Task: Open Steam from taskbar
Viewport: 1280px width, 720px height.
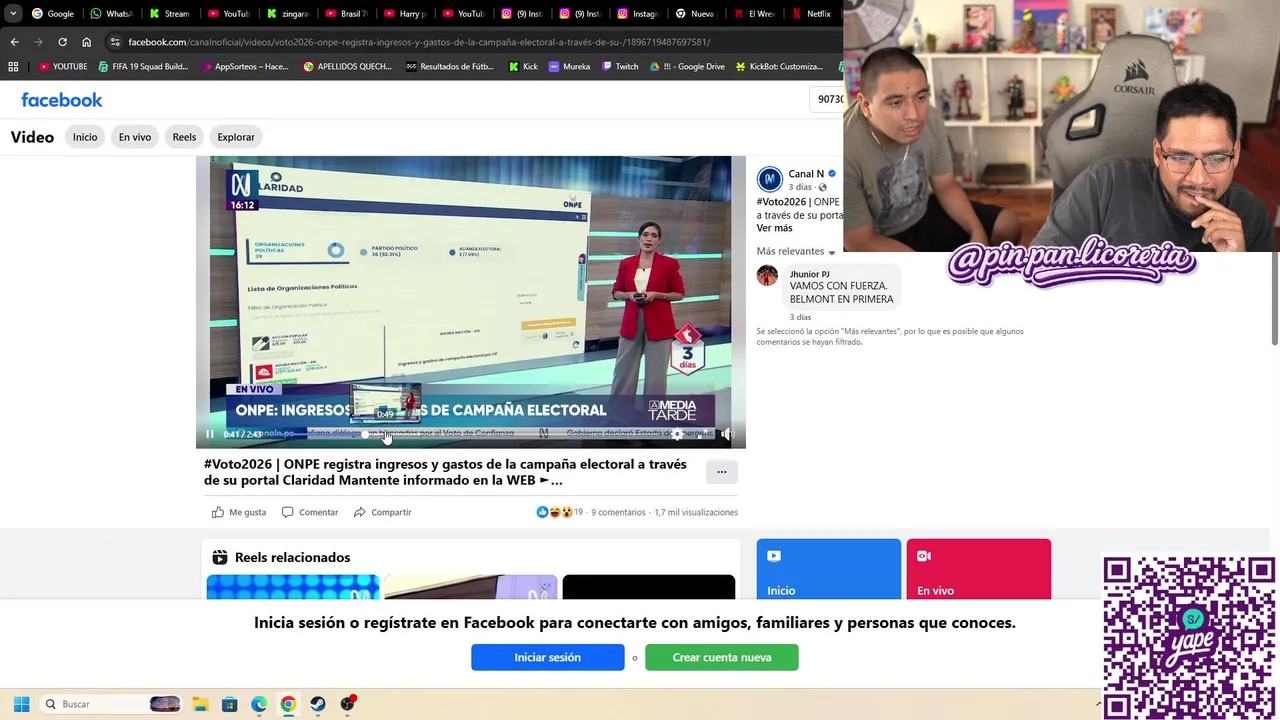Action: pyautogui.click(x=318, y=704)
